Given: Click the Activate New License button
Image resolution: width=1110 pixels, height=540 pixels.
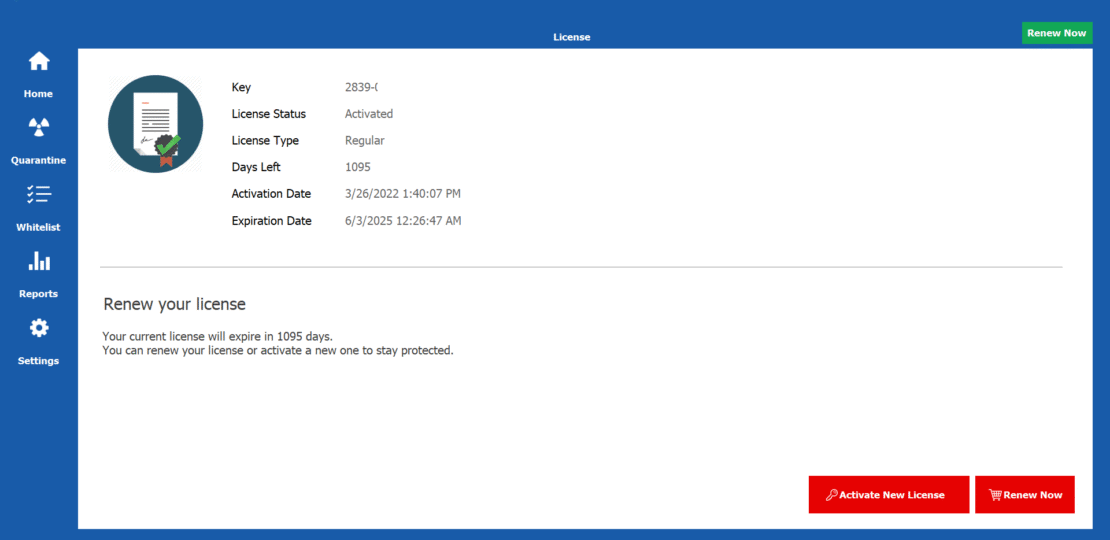Looking at the screenshot, I should (888, 494).
